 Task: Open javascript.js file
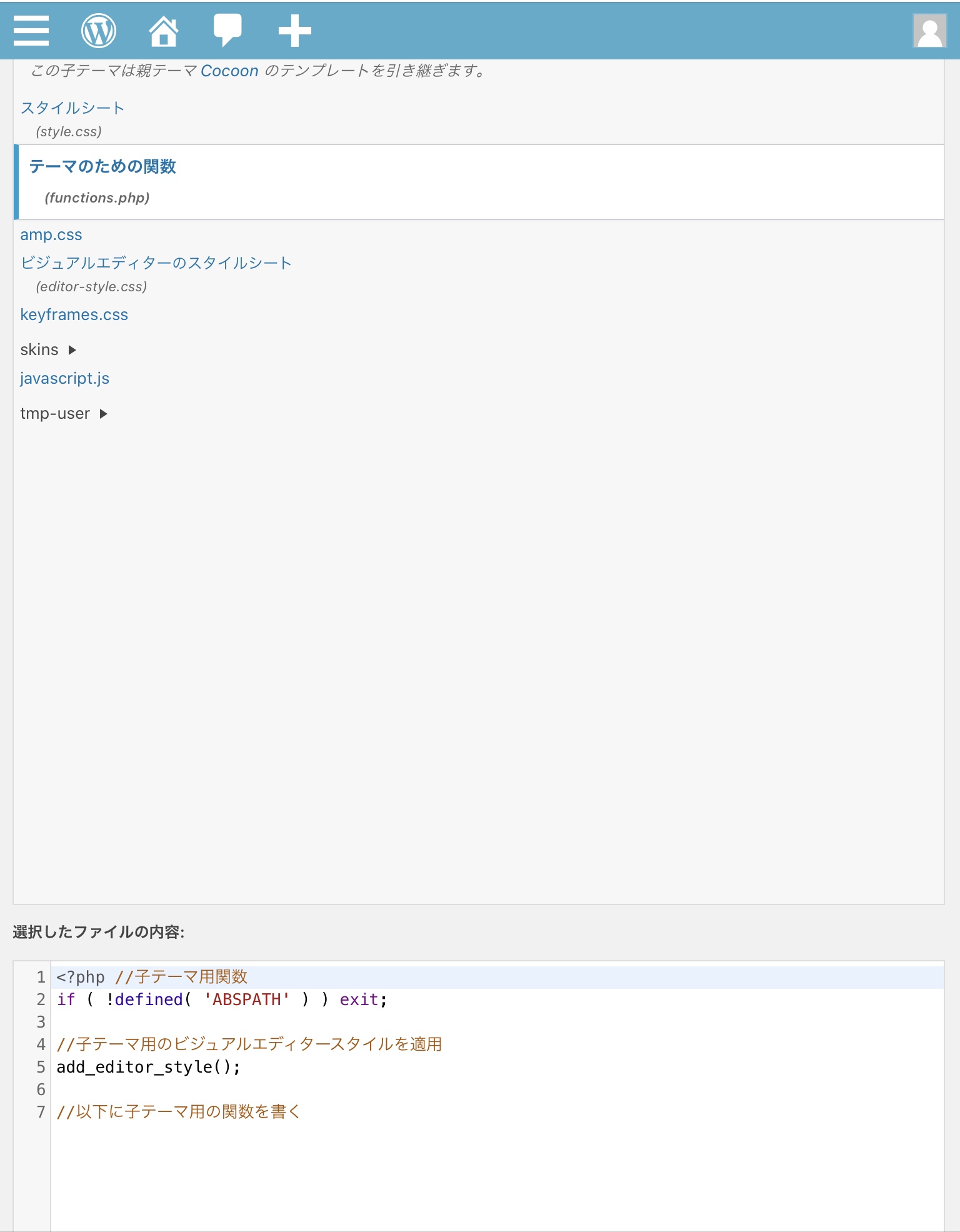point(64,379)
